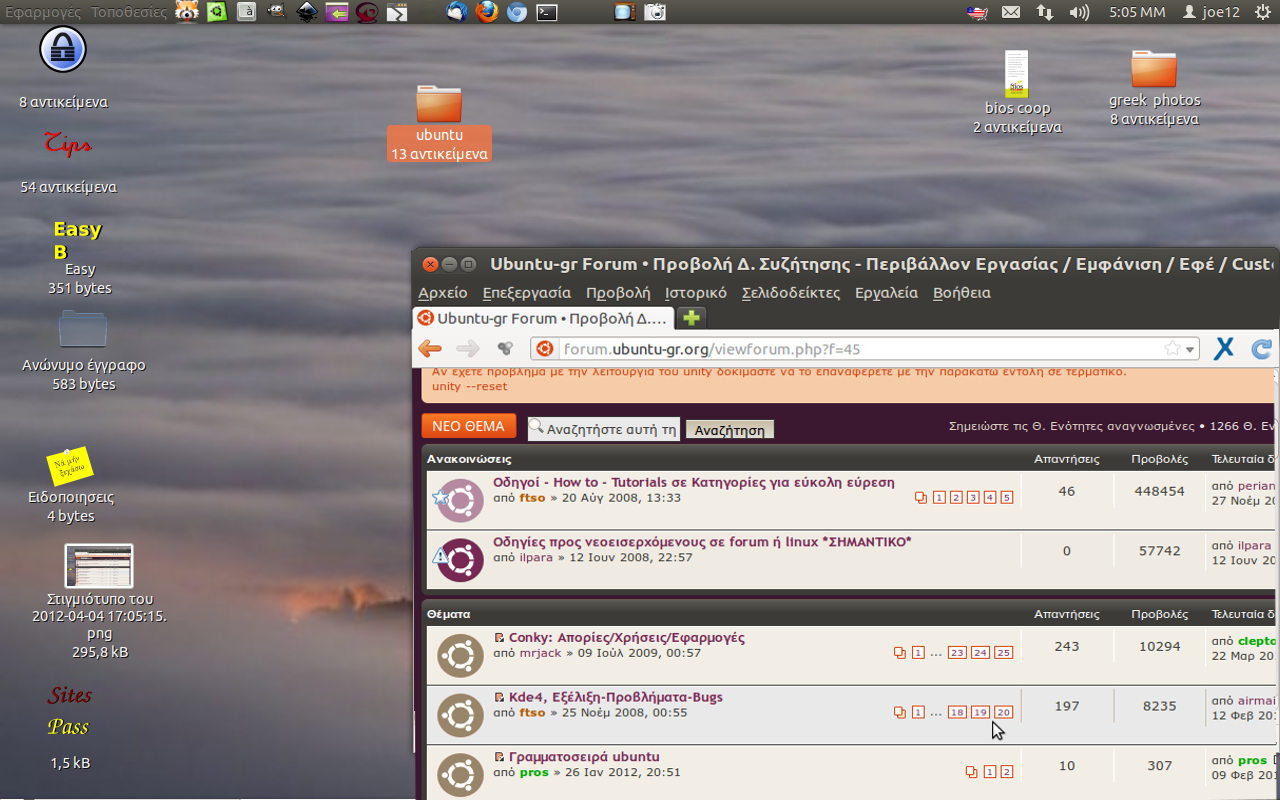Click the browser back arrow button
1280x800 pixels.
(430, 349)
